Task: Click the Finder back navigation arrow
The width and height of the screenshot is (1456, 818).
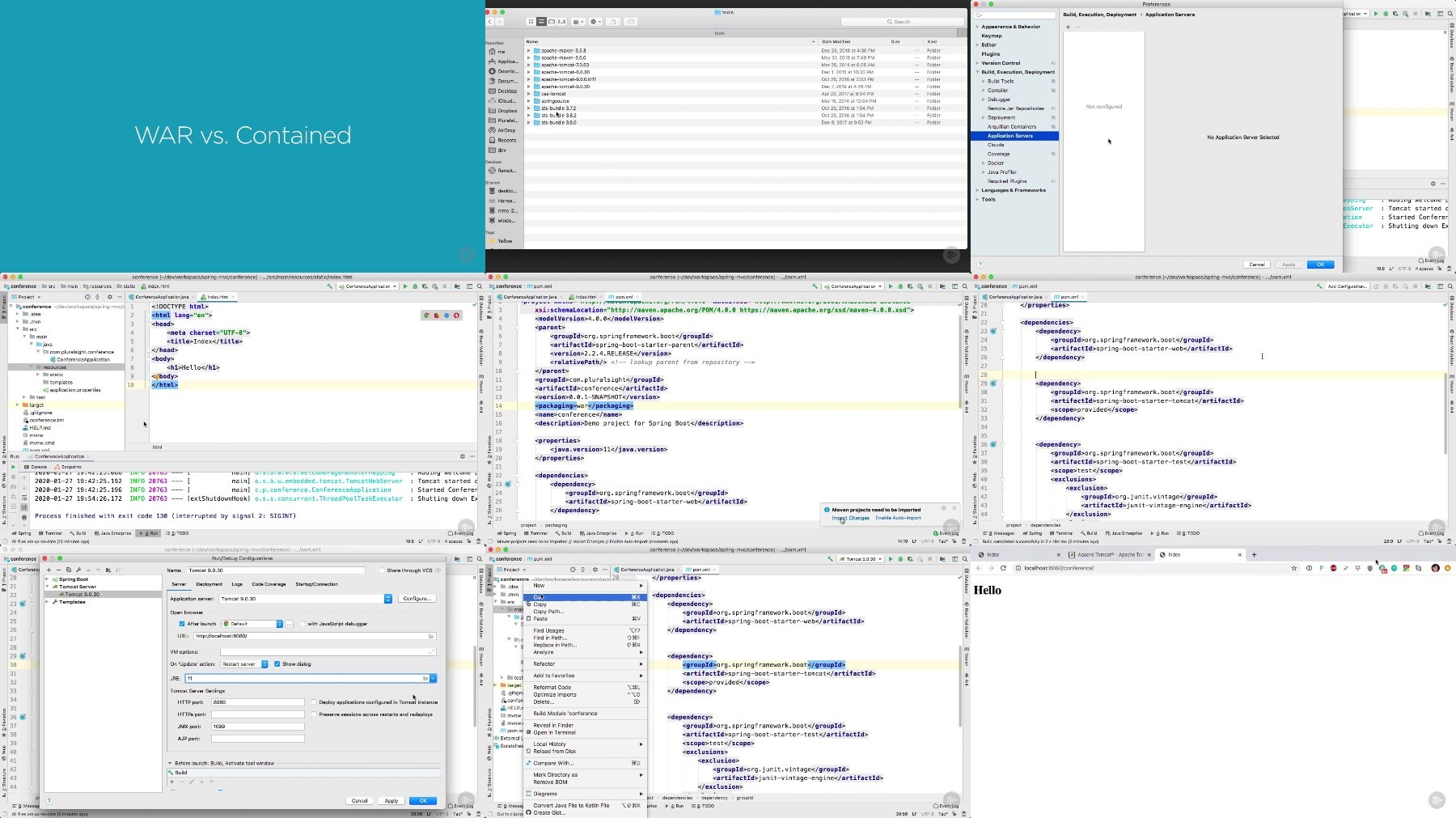Action: [490, 22]
